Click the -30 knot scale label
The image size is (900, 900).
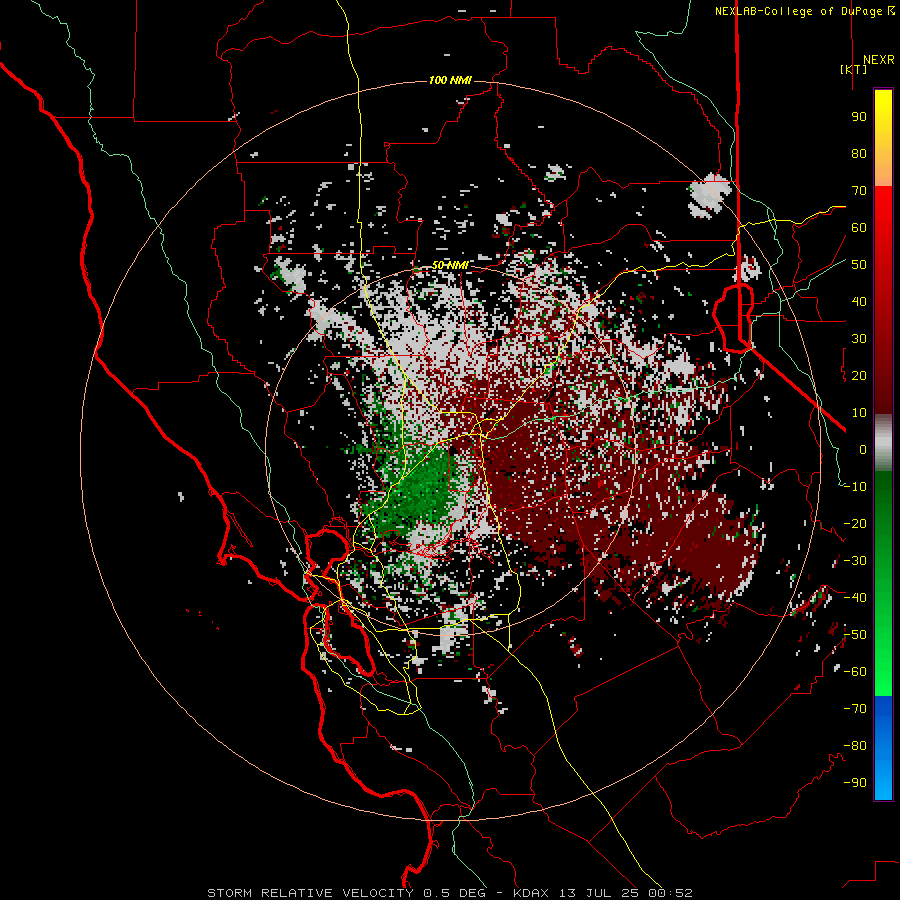855,561
